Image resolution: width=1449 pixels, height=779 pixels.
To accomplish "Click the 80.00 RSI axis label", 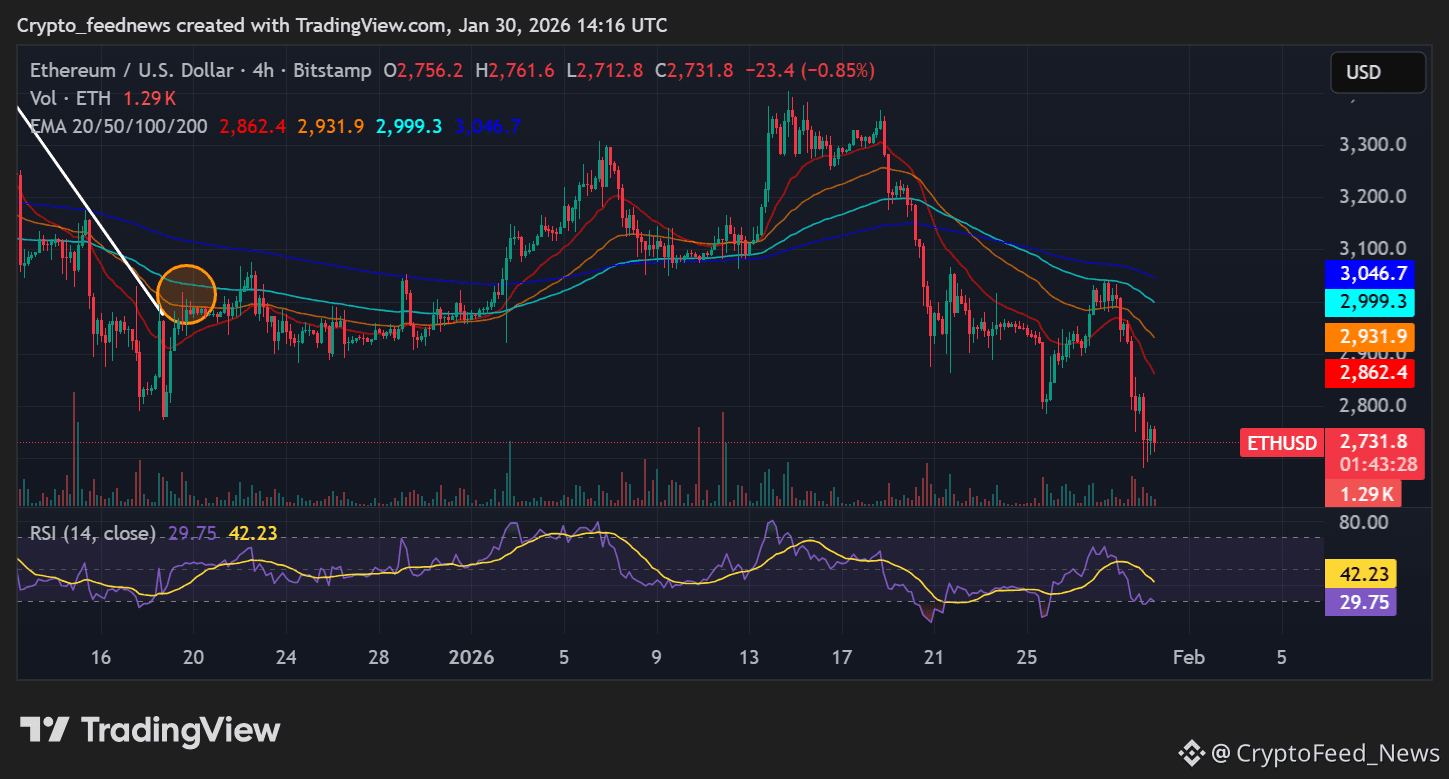I will [1363, 522].
